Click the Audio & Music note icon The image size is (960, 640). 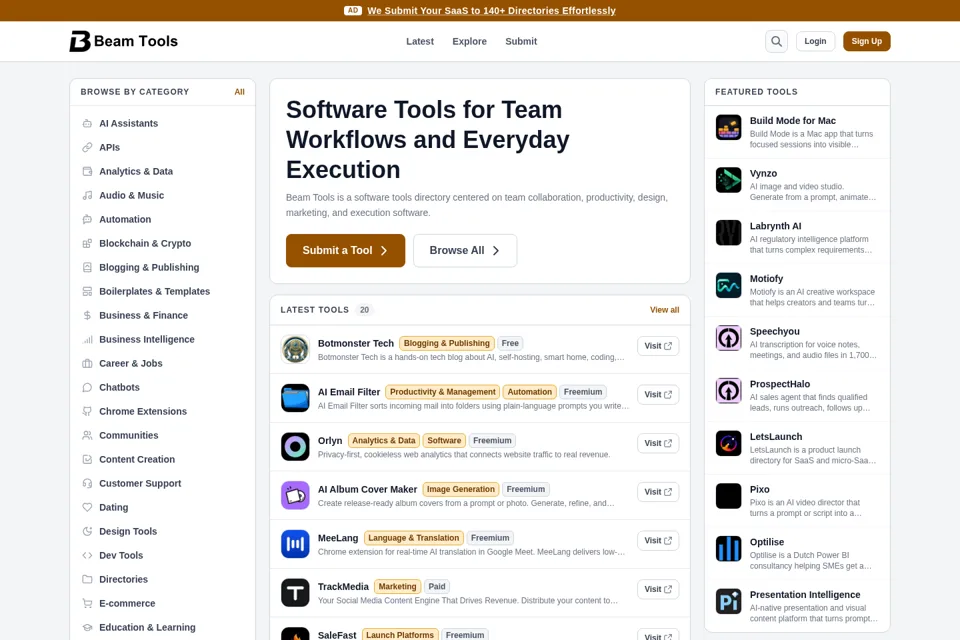[87, 195]
